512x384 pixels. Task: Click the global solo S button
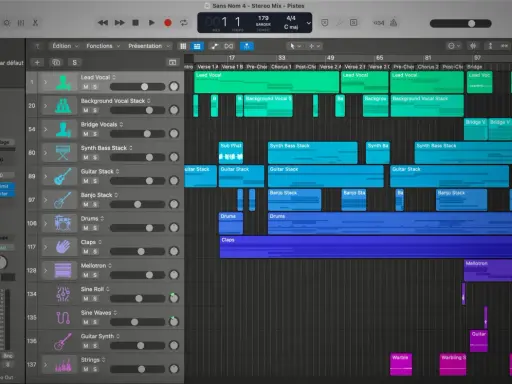(x=74, y=62)
